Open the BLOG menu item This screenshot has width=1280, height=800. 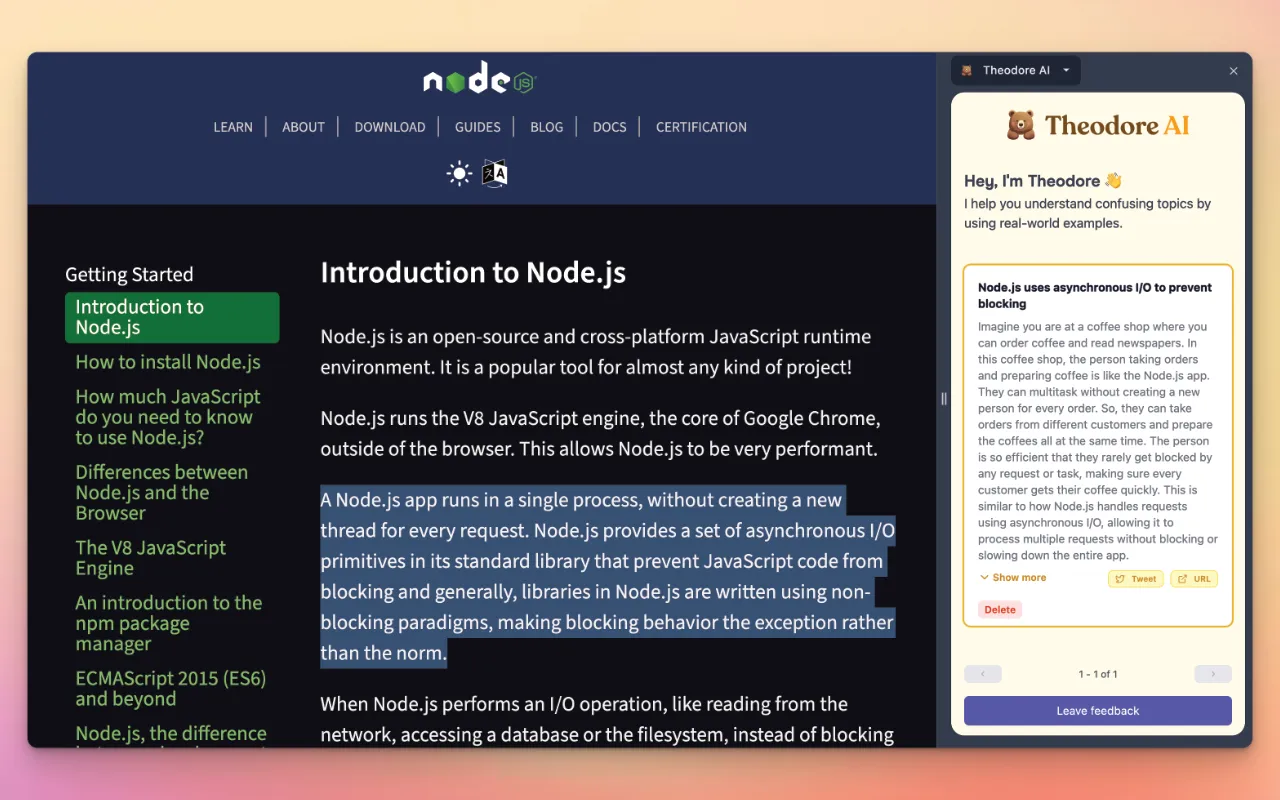[547, 127]
